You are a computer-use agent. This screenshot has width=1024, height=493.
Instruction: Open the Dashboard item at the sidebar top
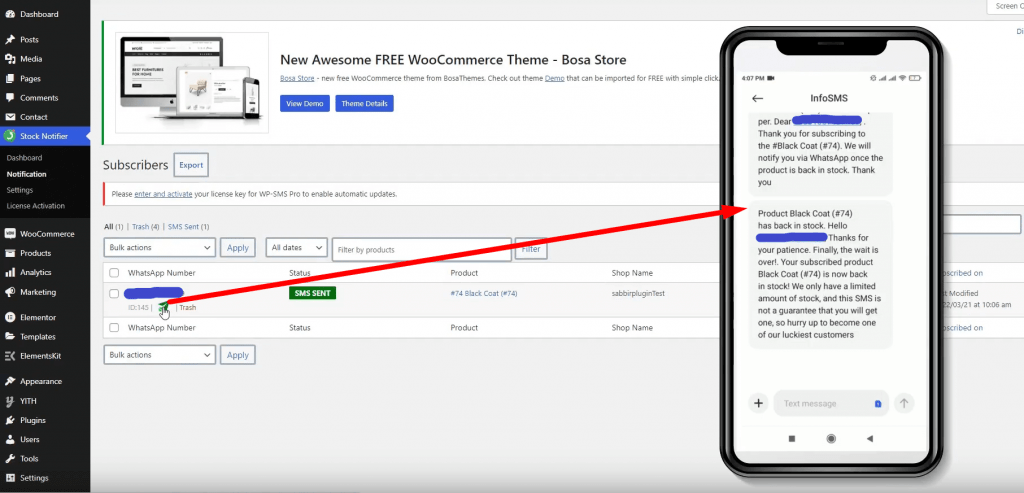39,14
